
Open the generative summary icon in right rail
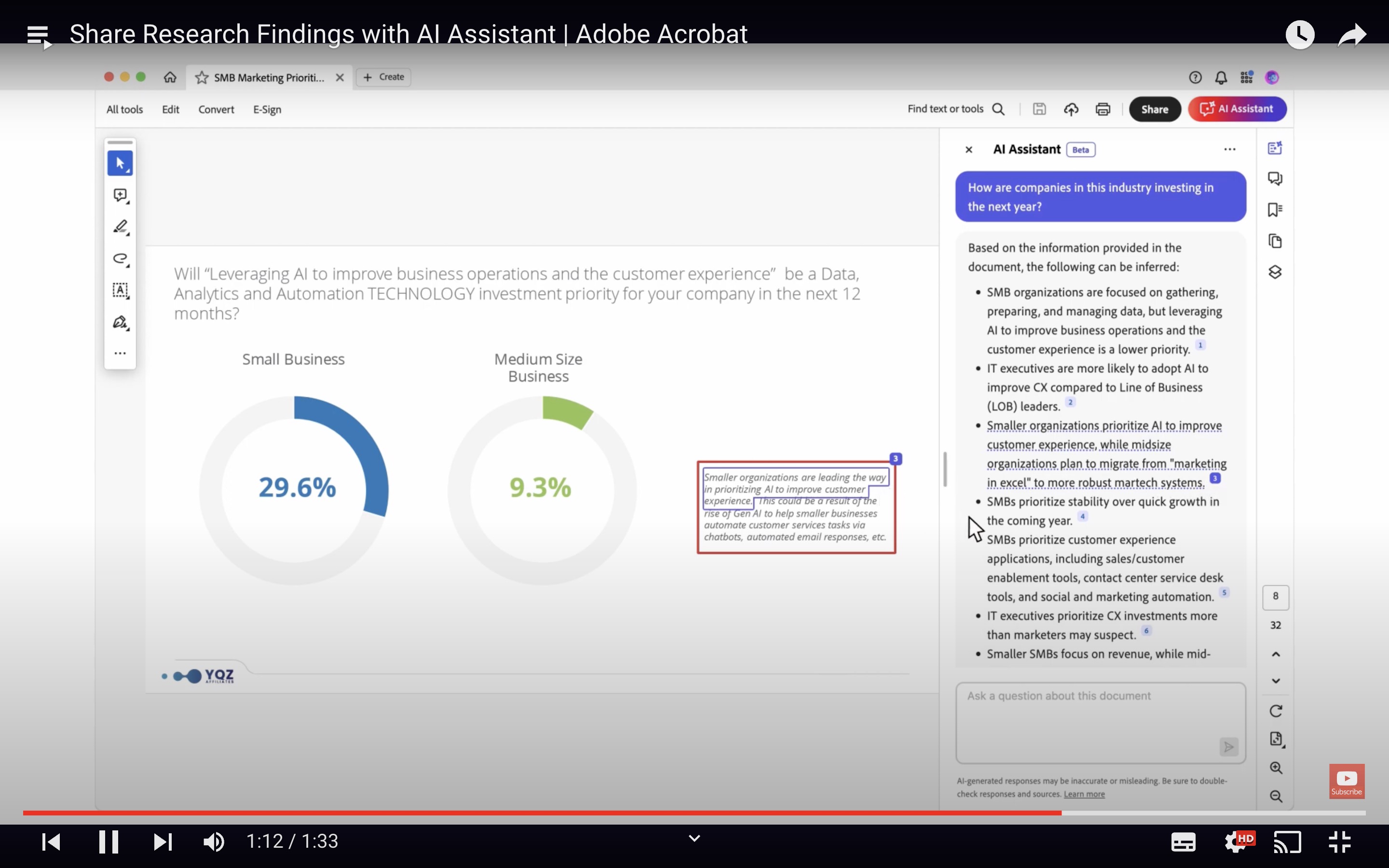tap(1275, 148)
